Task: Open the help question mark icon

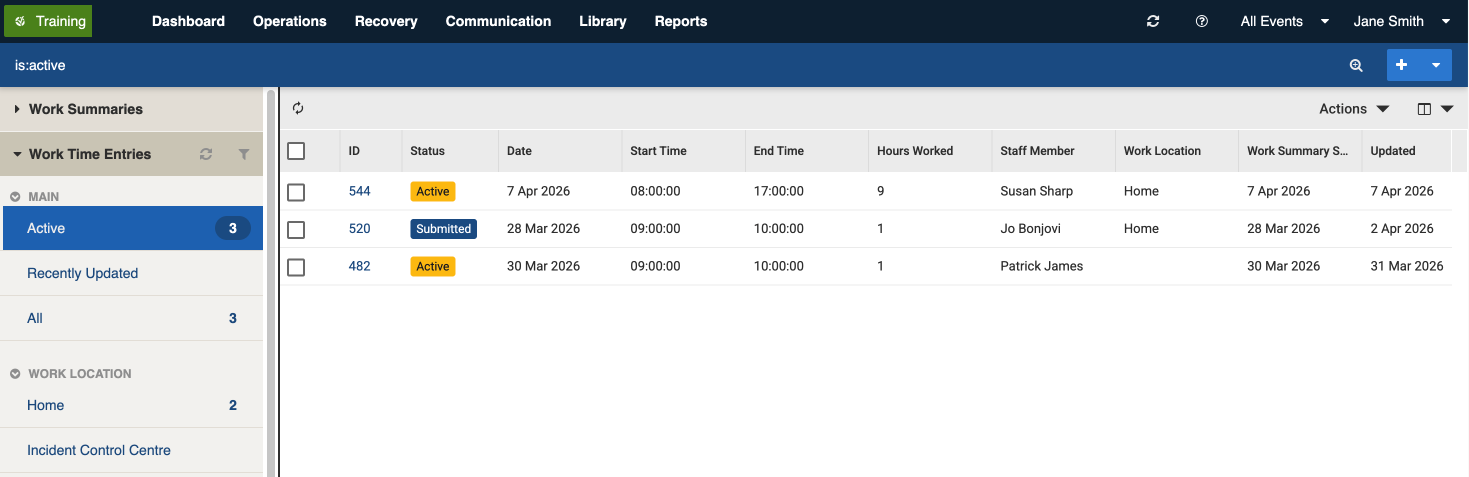Action: pyautogui.click(x=1202, y=21)
